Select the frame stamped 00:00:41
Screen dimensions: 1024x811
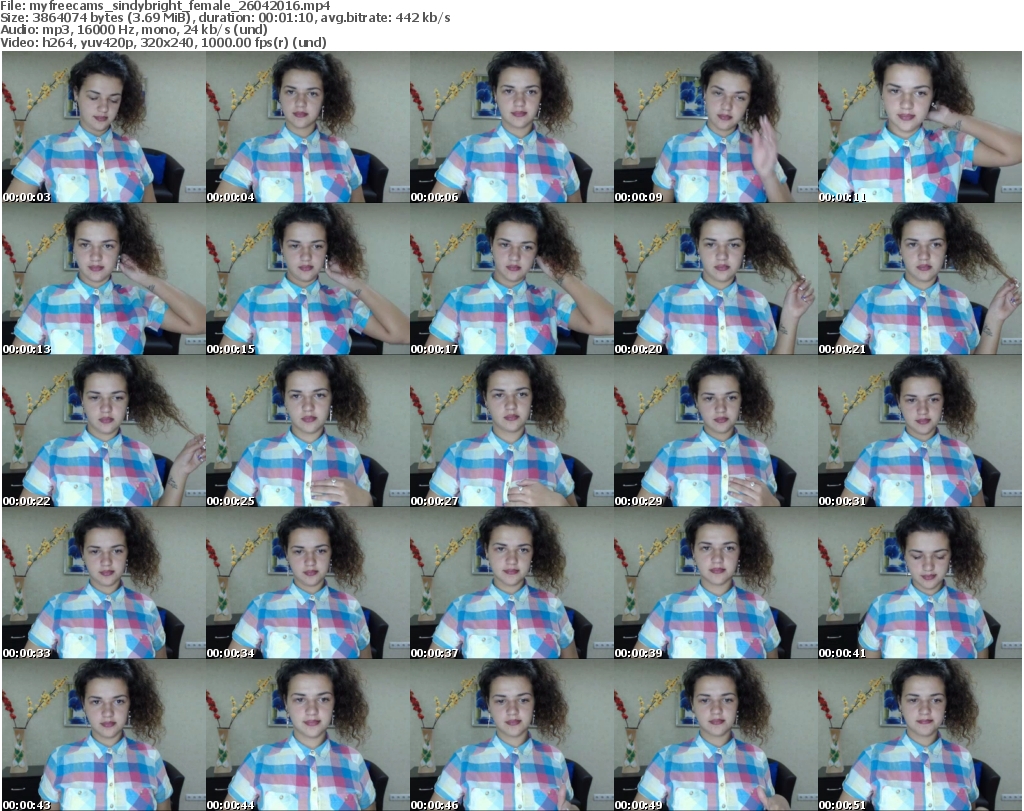click(920, 583)
